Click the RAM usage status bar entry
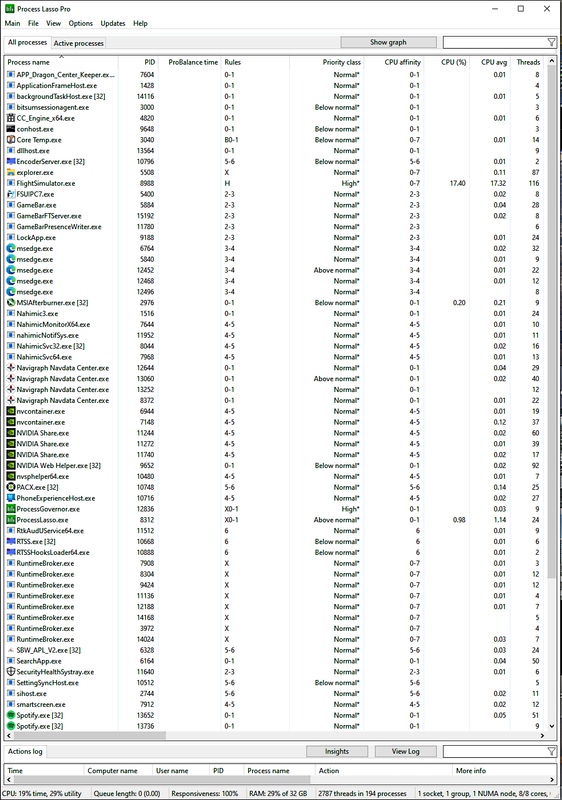This screenshot has height=800, width=562. click(278, 793)
